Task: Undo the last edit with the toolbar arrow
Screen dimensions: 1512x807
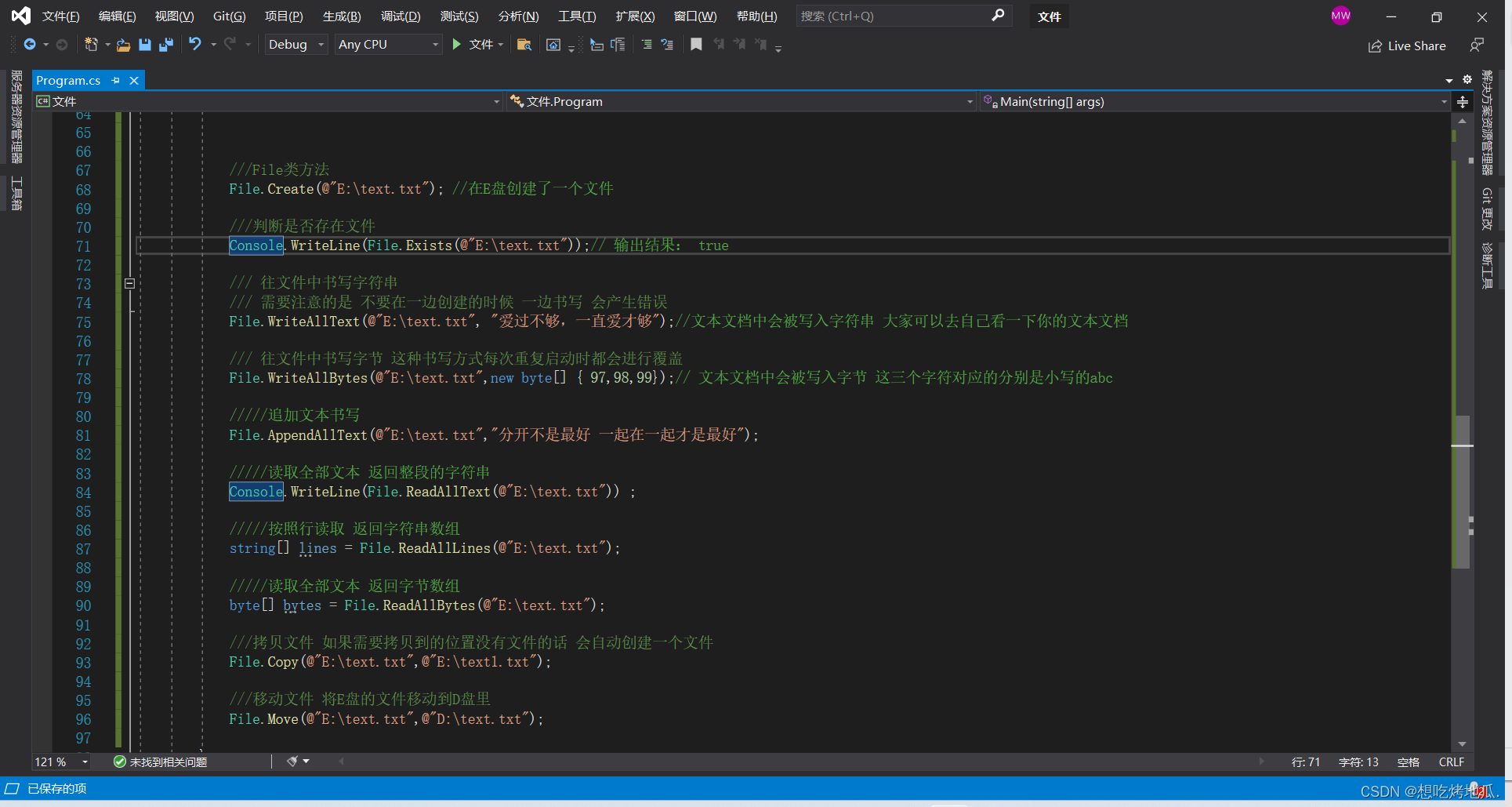Action: pyautogui.click(x=195, y=45)
